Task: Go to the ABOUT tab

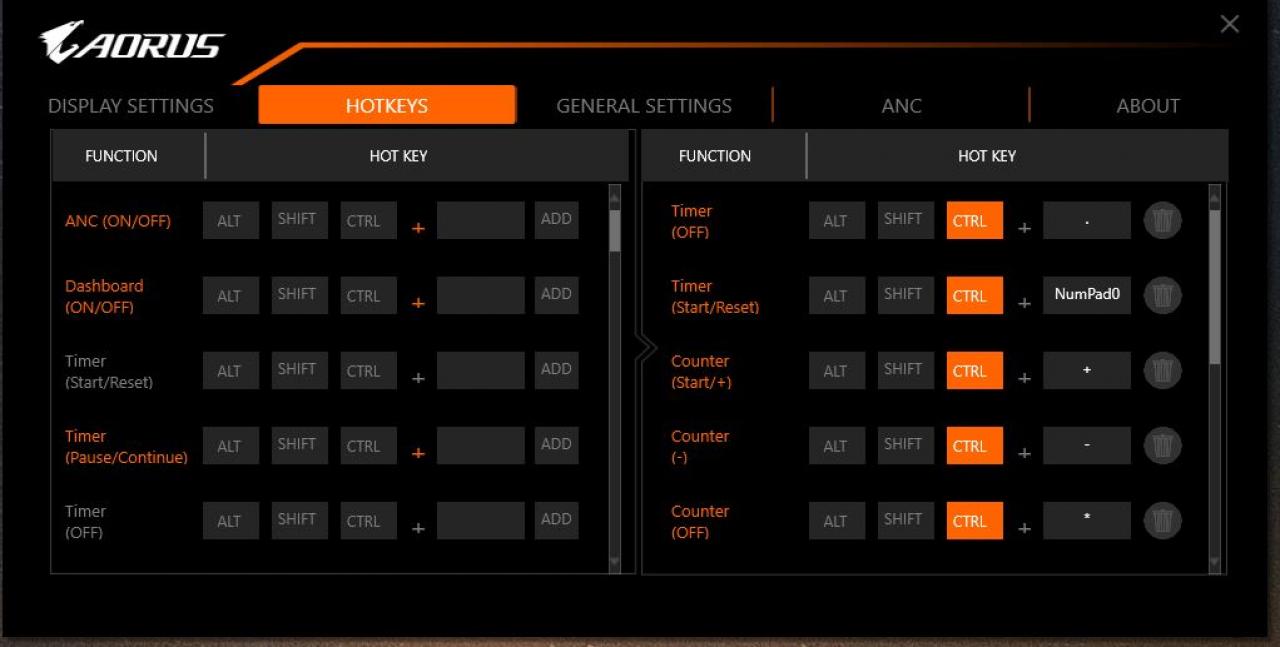Action: tap(1148, 106)
